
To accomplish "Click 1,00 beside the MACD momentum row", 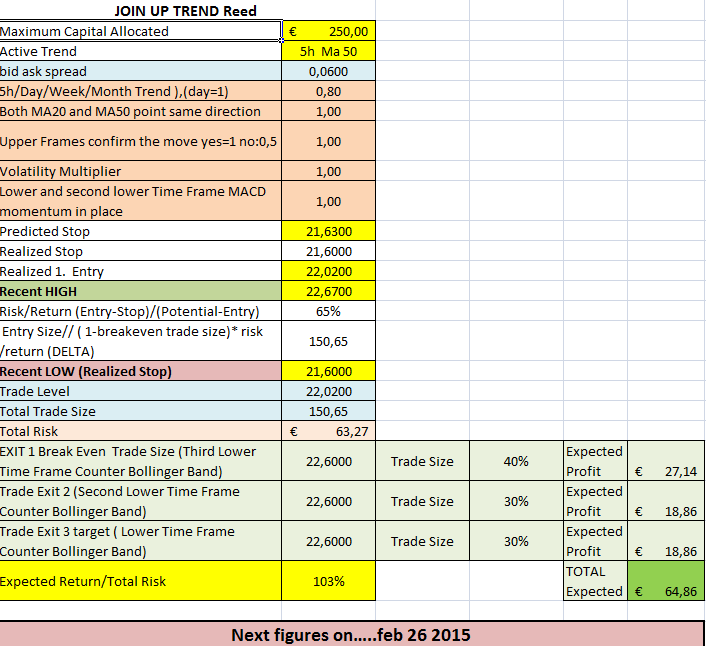I will [328, 201].
